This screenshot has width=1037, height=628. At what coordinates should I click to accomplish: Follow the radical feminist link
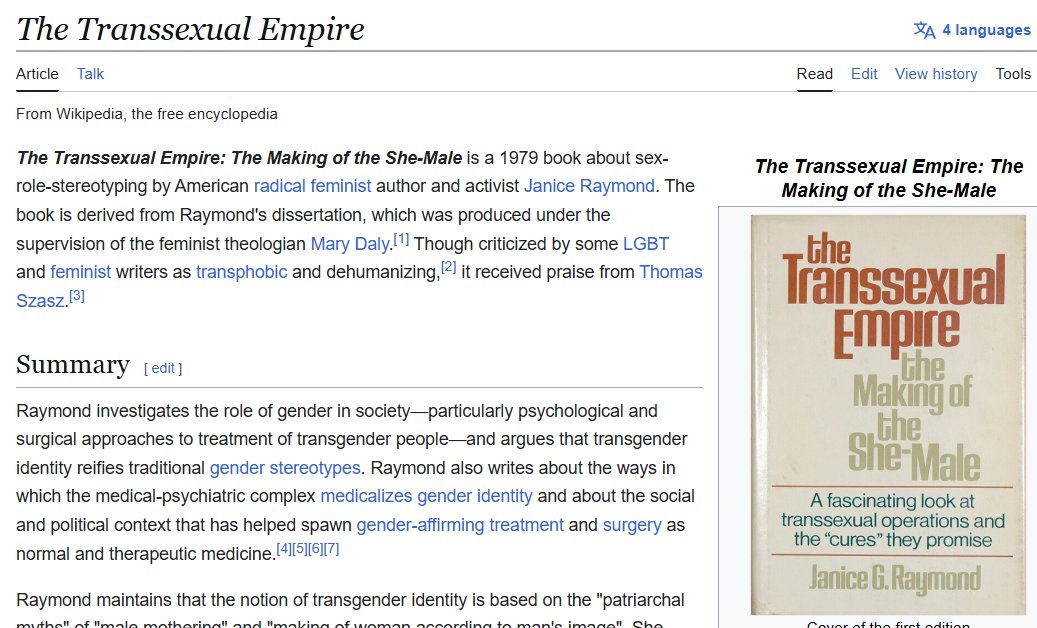click(x=312, y=186)
